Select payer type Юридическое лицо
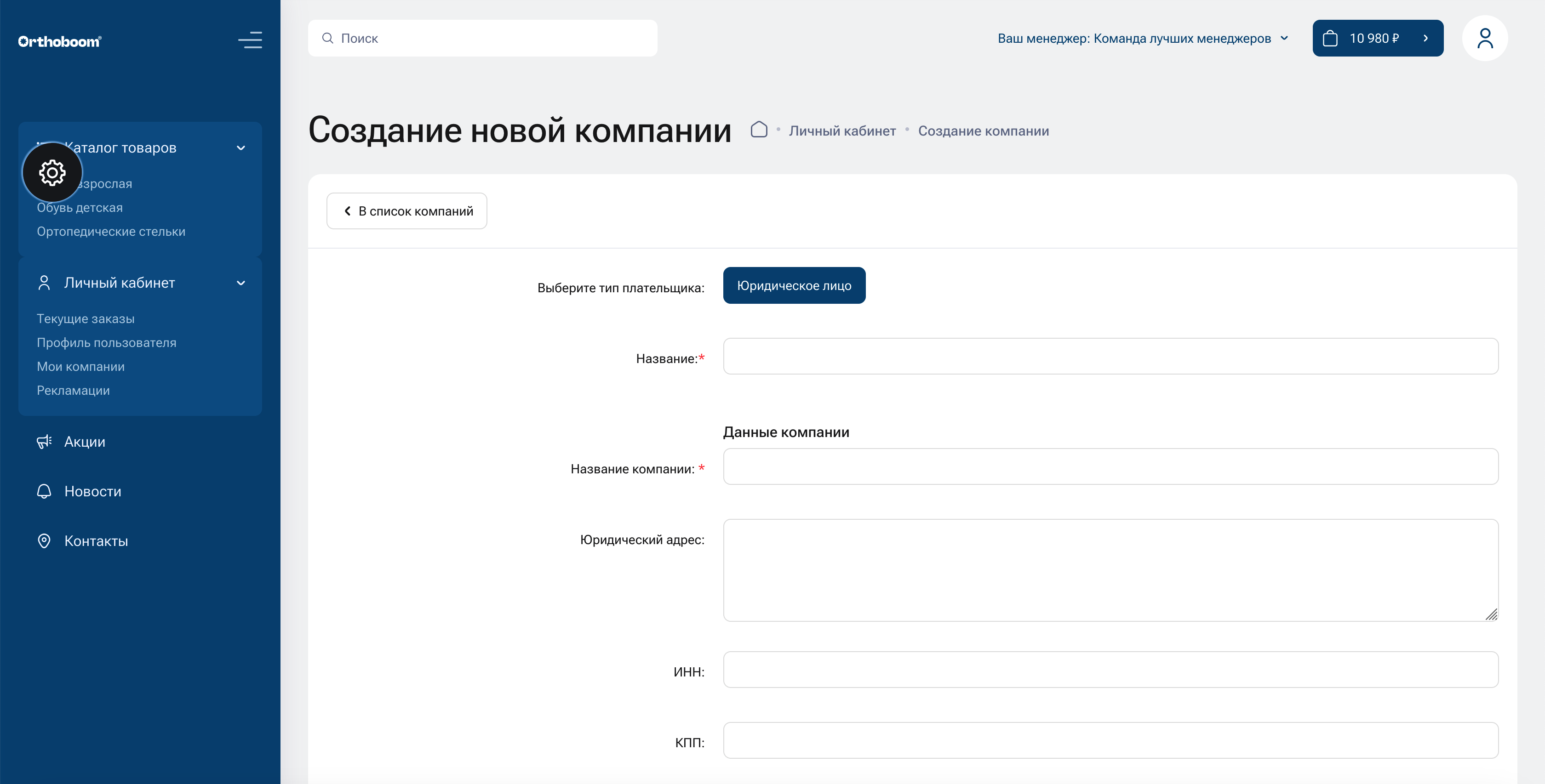 (x=794, y=285)
